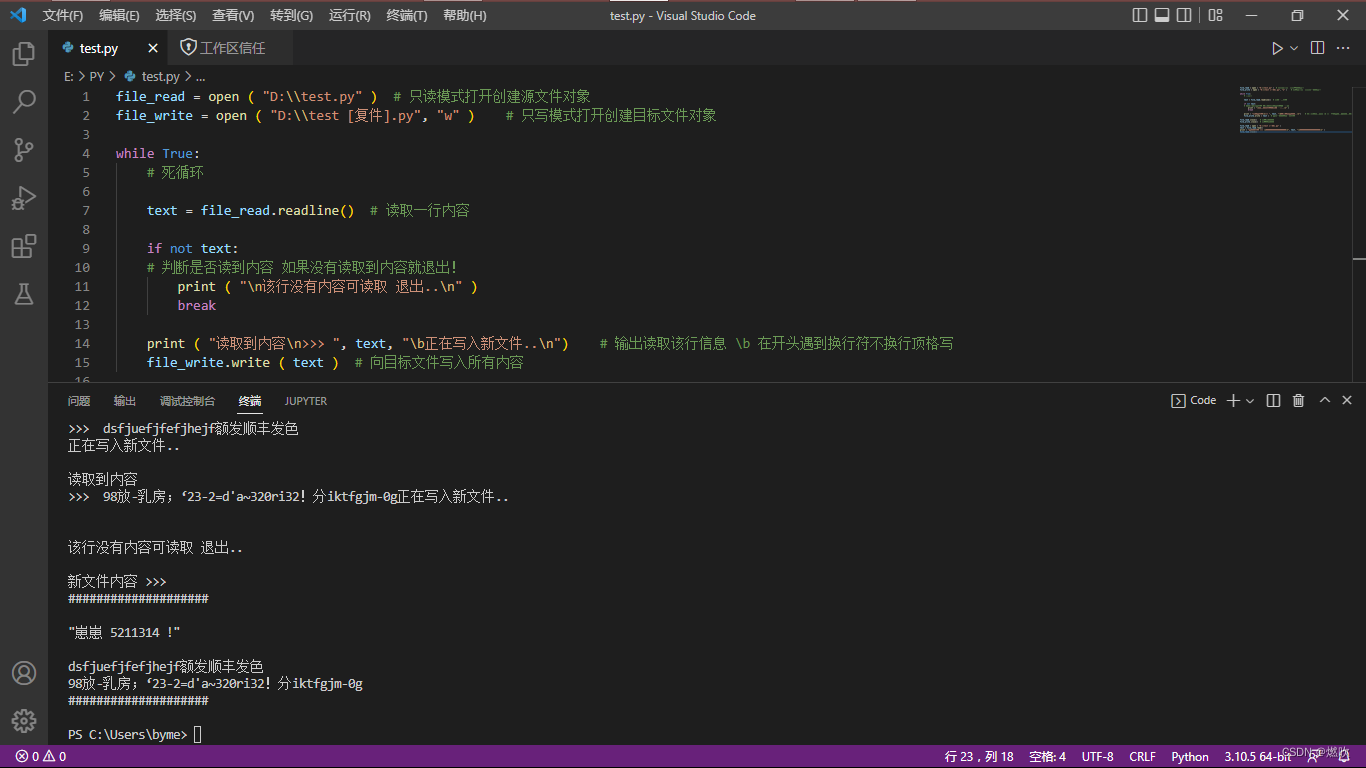Open the Explorer view in activity bar

[x=24, y=54]
